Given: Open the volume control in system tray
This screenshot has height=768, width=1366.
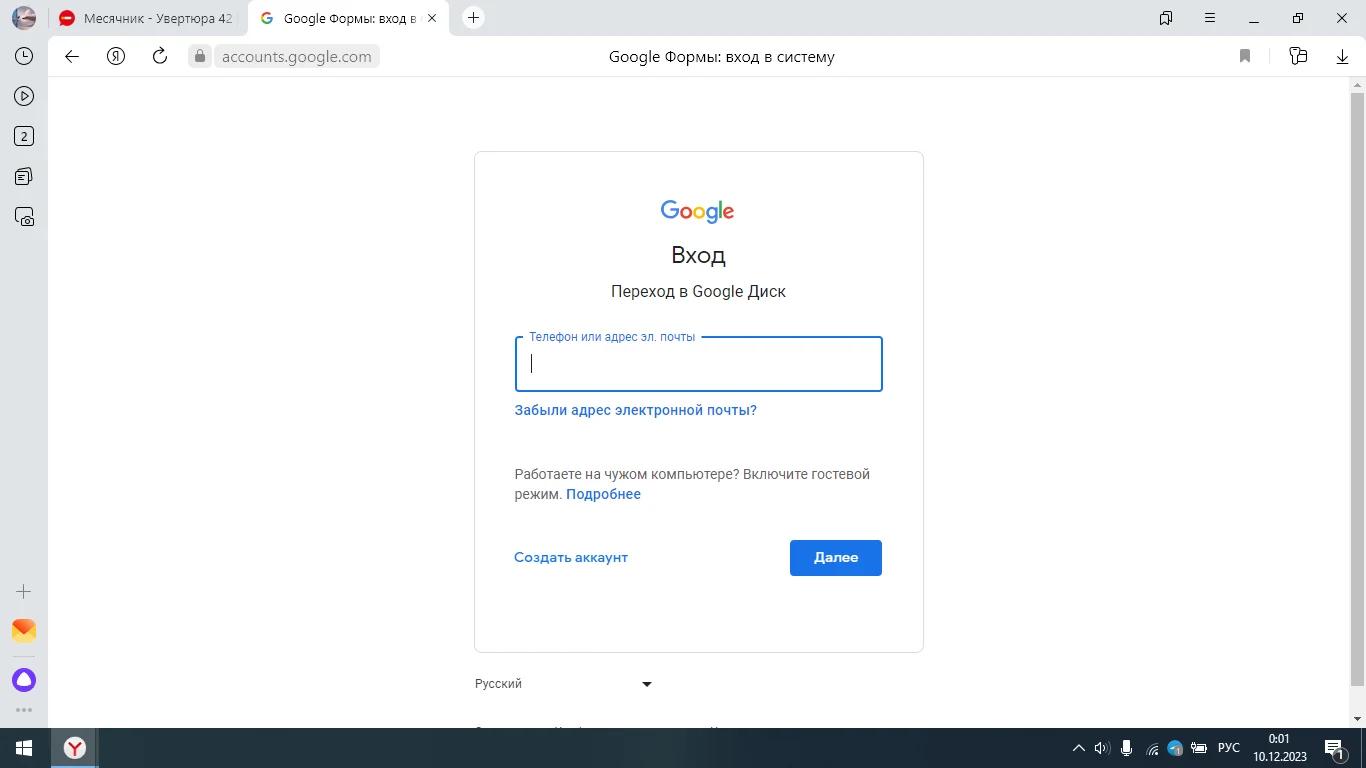Looking at the screenshot, I should point(1102,748).
